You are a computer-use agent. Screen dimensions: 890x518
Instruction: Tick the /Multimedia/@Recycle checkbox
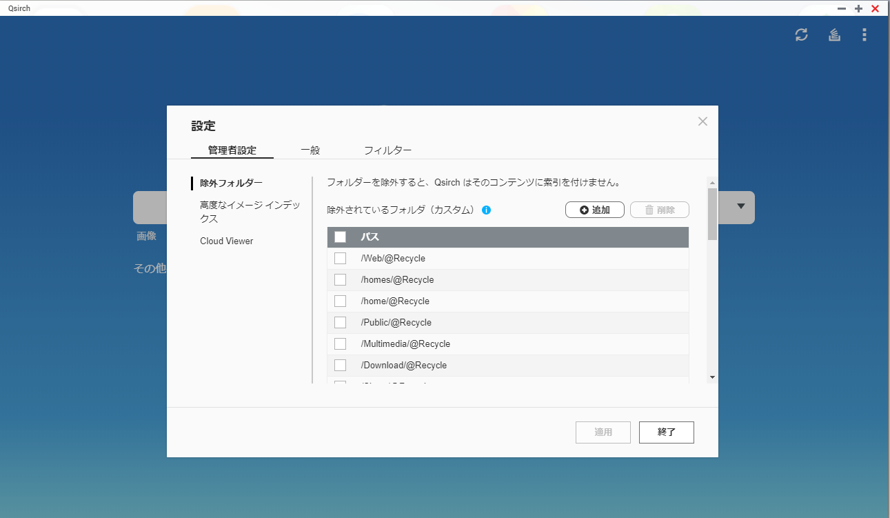click(x=340, y=344)
